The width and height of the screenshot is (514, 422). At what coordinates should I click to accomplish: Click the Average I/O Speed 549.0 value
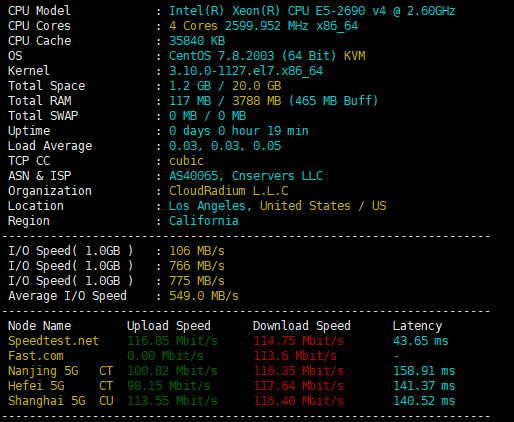pos(204,296)
